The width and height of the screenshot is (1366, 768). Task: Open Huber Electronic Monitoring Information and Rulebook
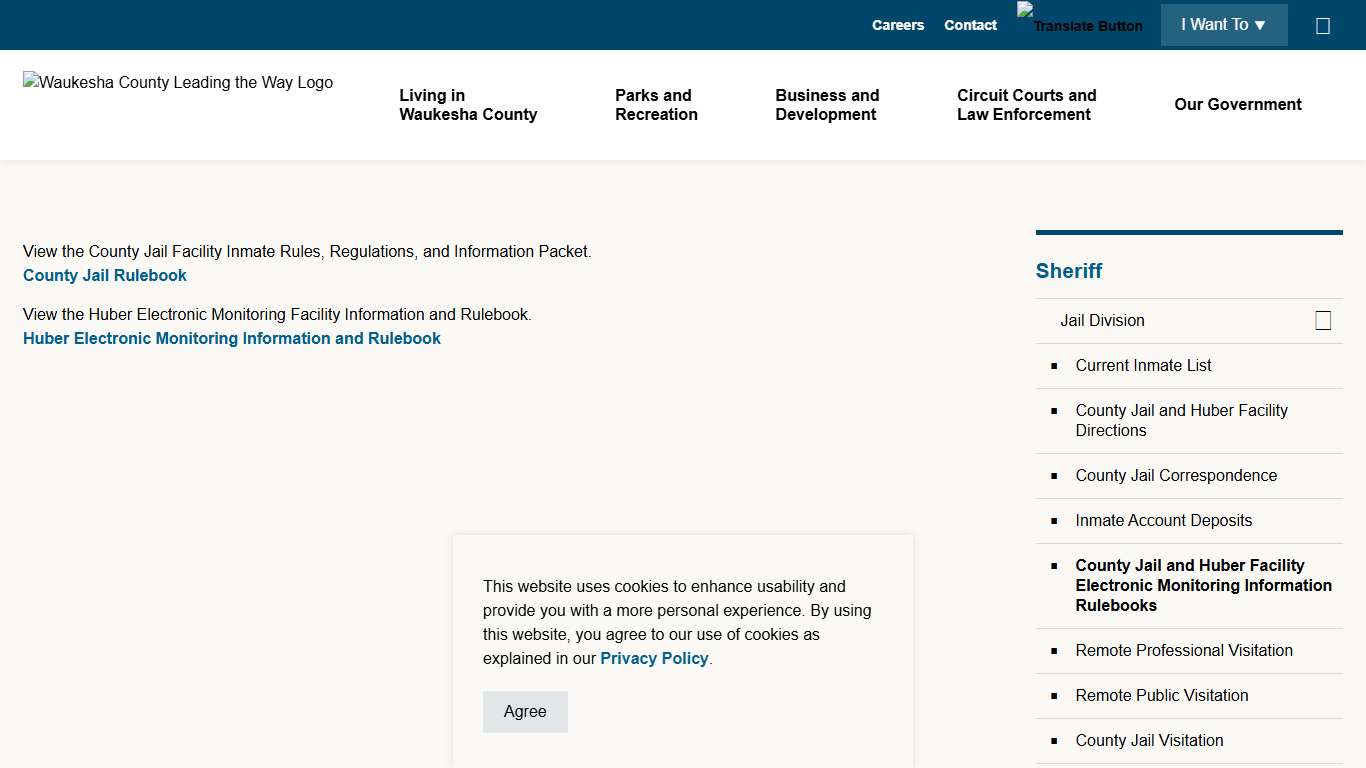(x=231, y=338)
